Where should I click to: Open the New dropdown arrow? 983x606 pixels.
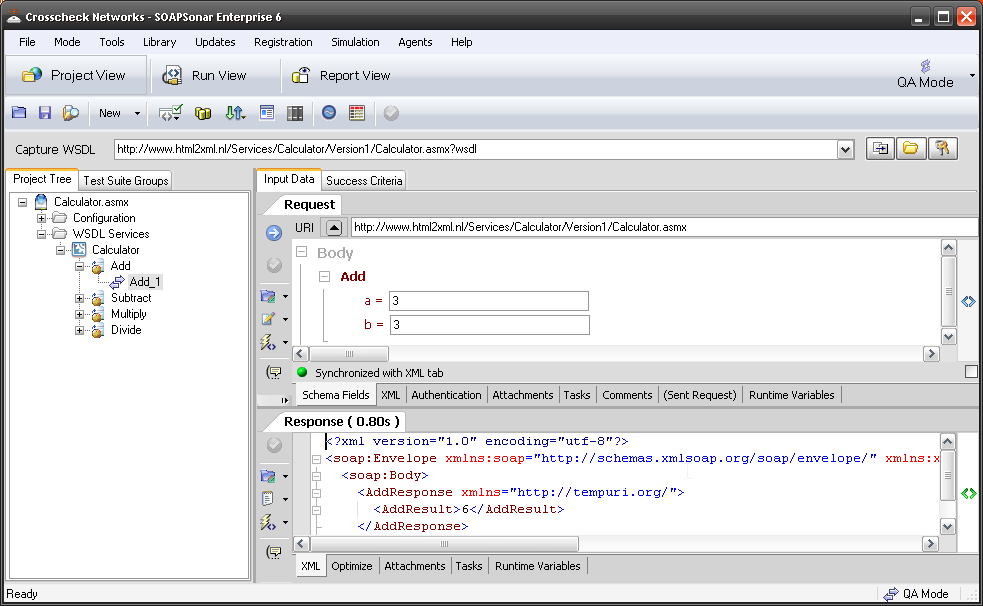tap(137, 113)
